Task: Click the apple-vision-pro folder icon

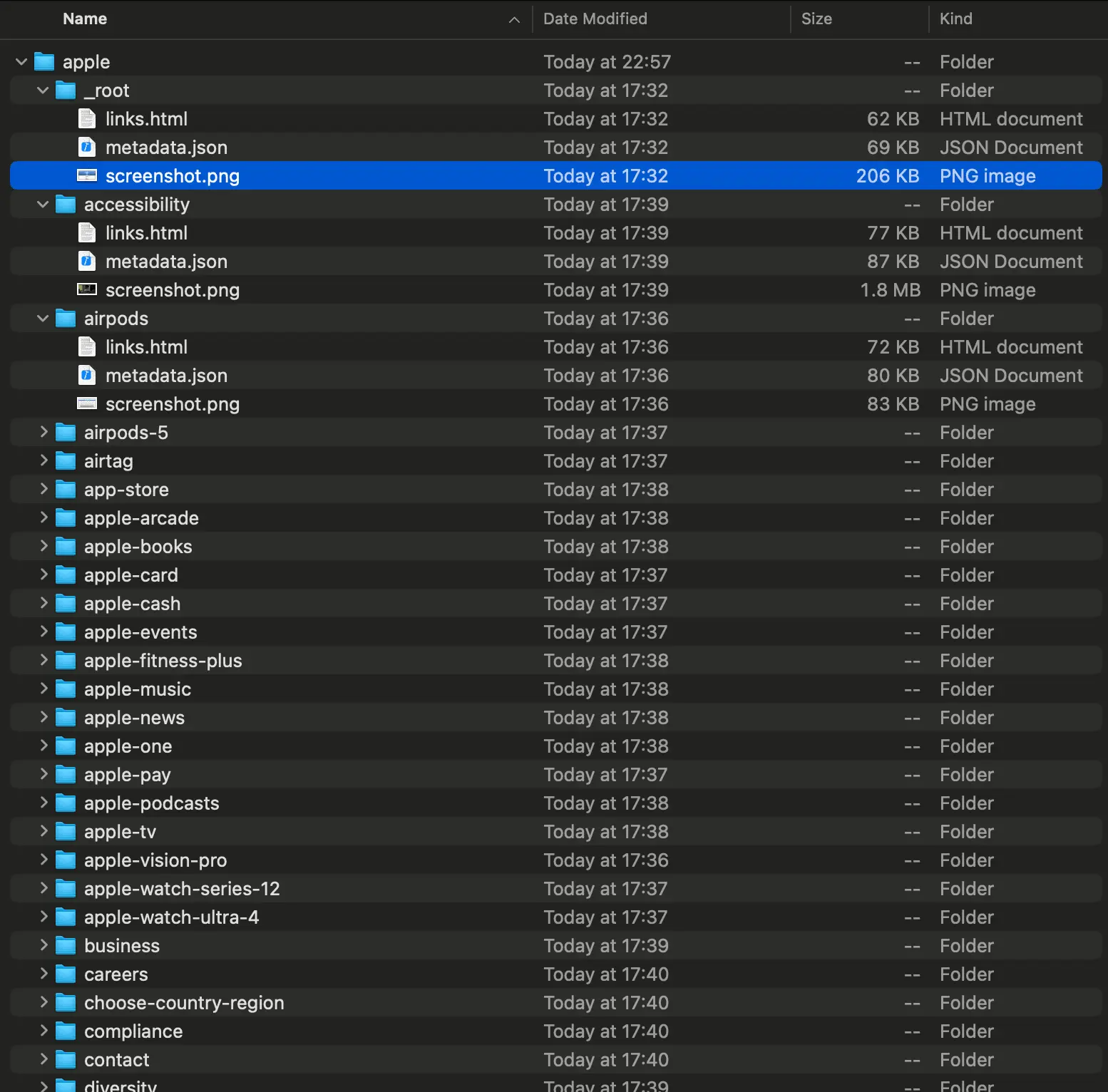Action: (x=66, y=860)
